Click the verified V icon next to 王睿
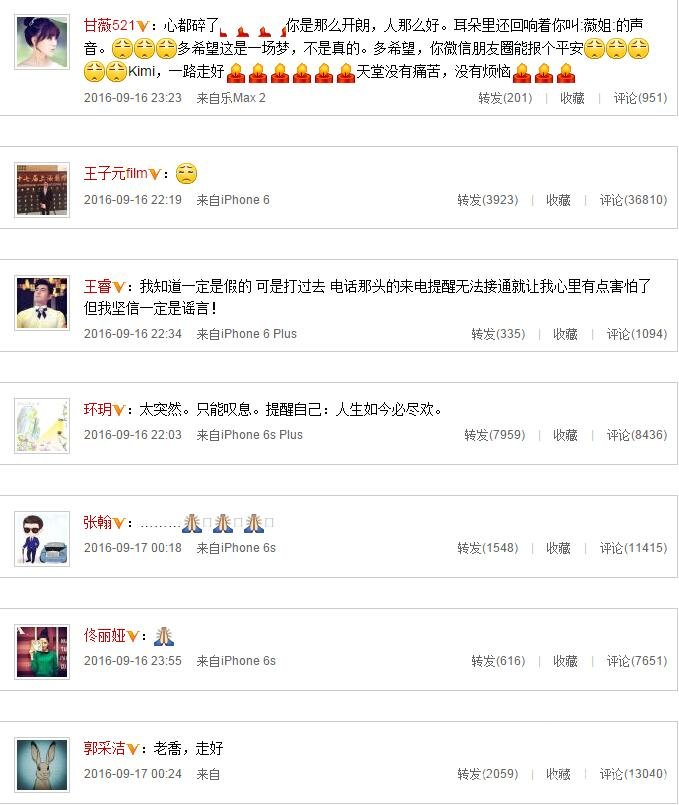Image resolution: width=679 pixels, height=805 pixels. point(119,286)
